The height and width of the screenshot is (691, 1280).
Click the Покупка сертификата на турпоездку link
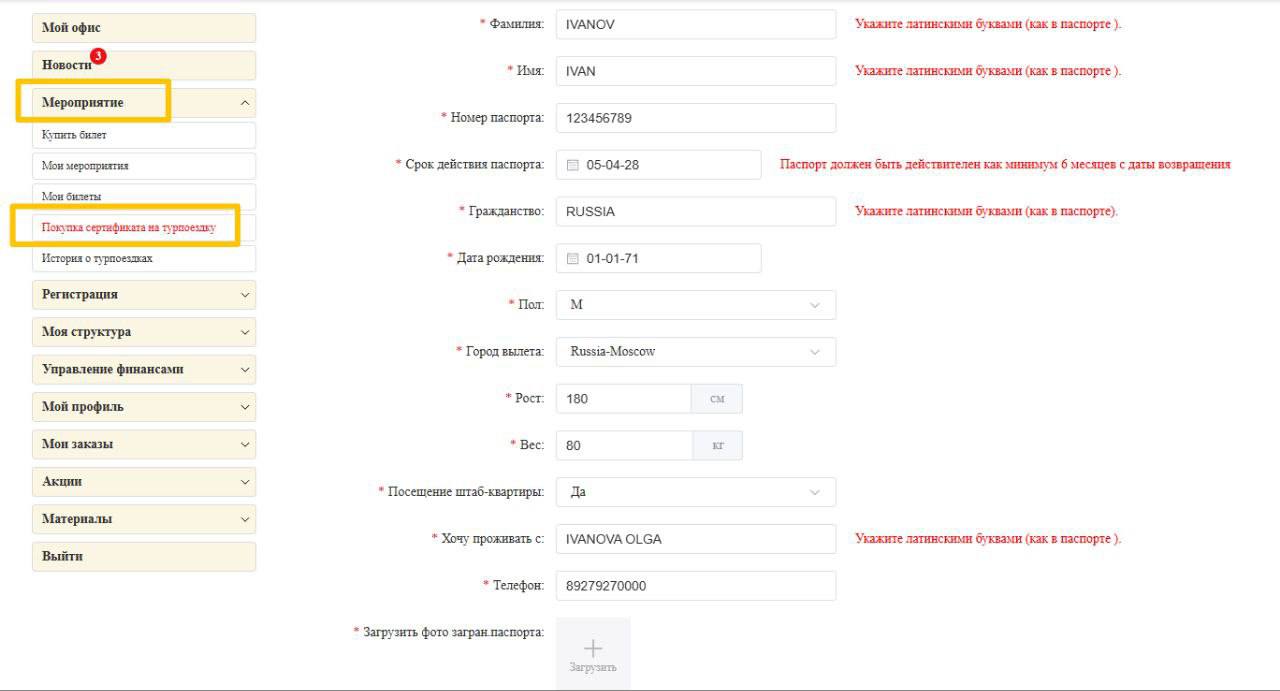click(129, 228)
